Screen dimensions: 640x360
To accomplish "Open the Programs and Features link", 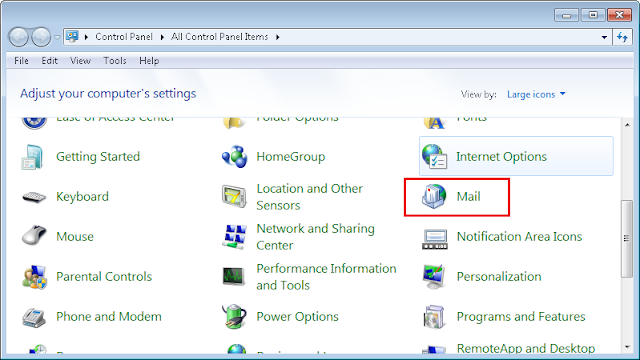I will tap(521, 317).
